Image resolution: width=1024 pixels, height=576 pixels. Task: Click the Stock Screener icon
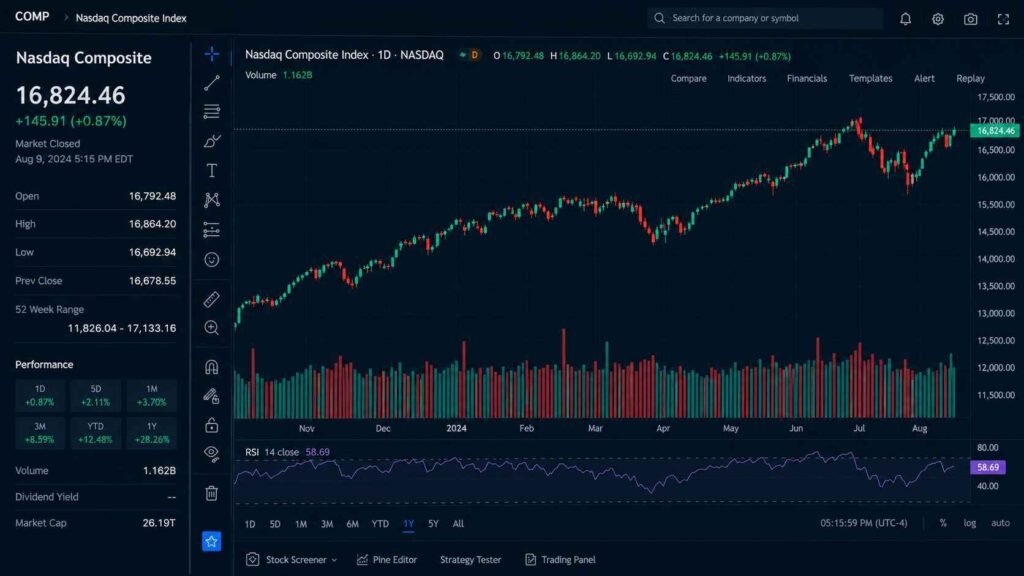[x=253, y=560]
